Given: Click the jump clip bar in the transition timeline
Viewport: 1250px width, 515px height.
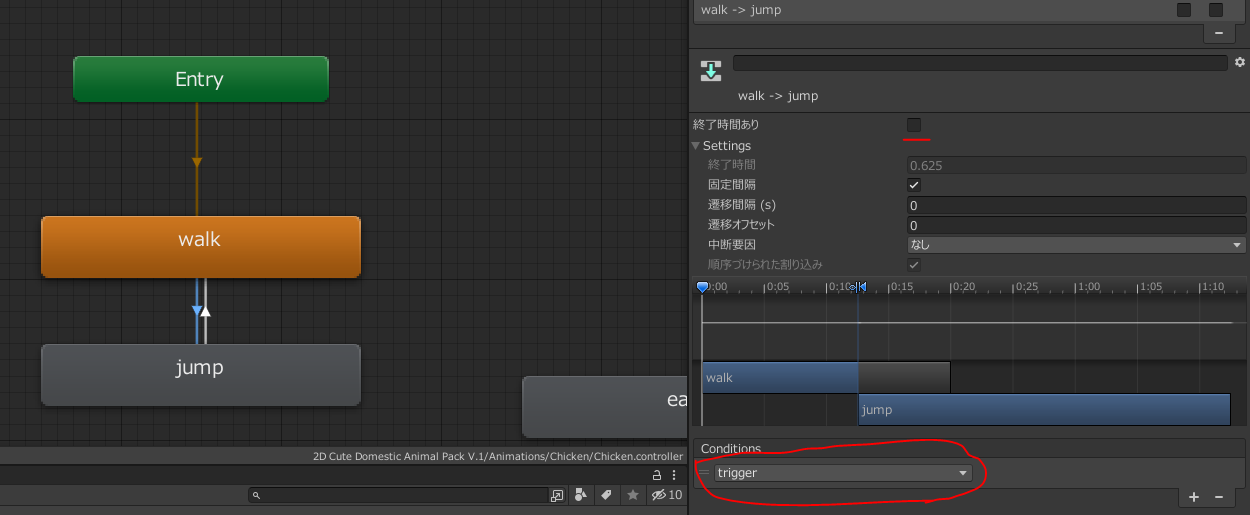Looking at the screenshot, I should coord(1044,410).
